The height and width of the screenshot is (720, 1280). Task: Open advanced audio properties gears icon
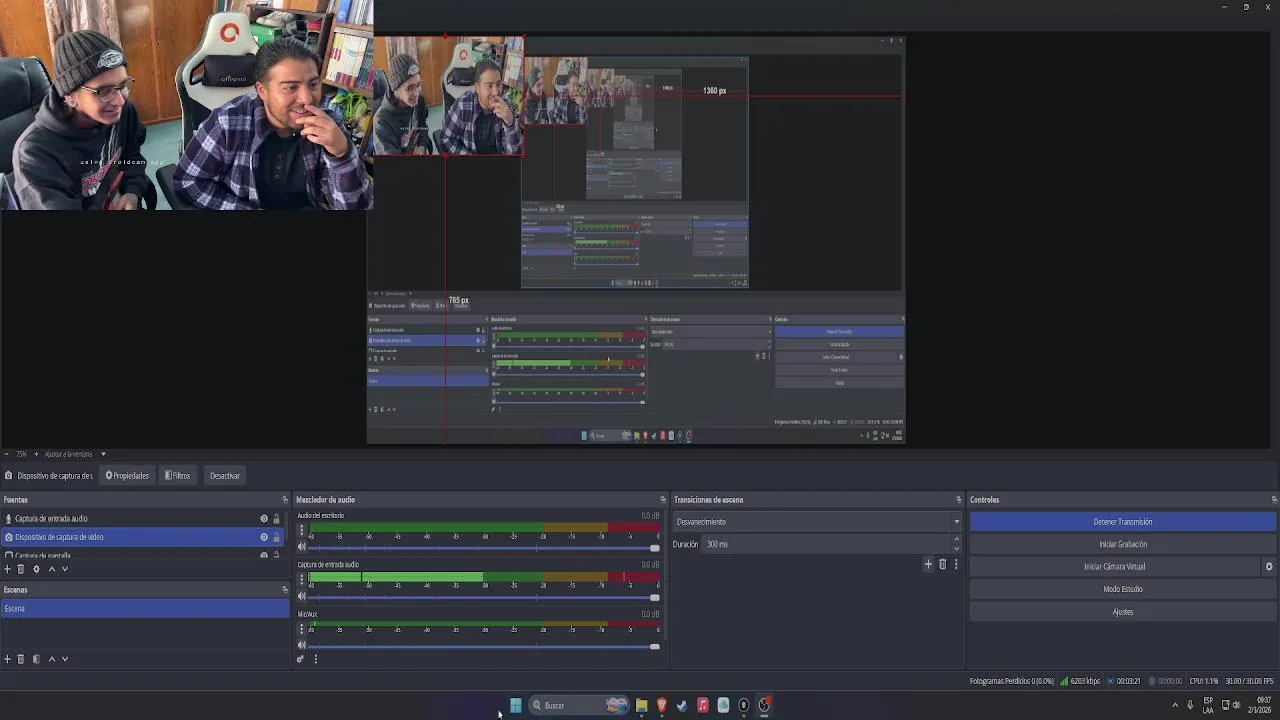point(300,659)
